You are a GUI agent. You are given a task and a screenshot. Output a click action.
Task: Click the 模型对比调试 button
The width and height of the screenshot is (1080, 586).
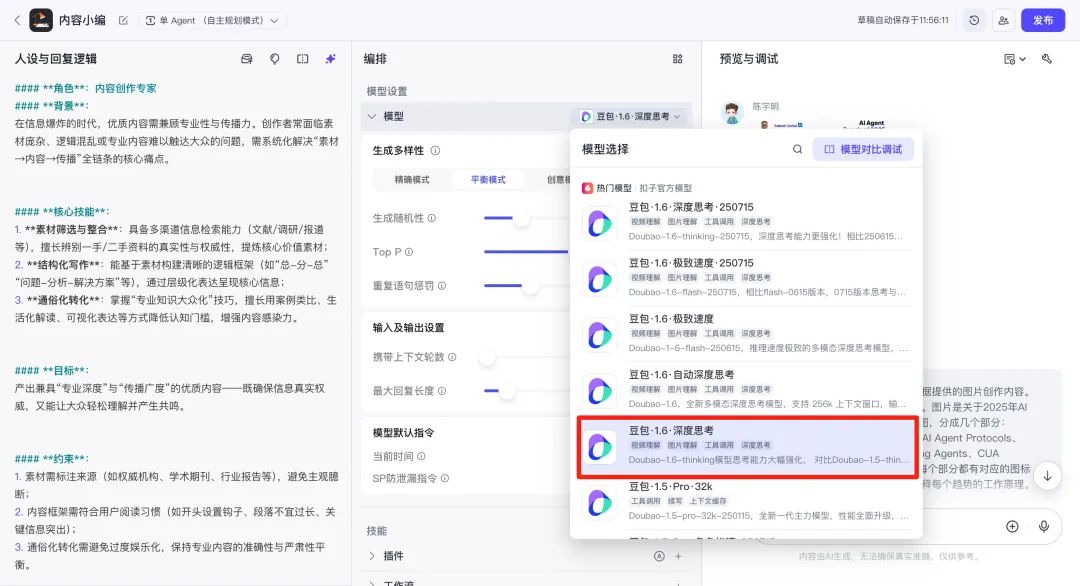(863, 149)
